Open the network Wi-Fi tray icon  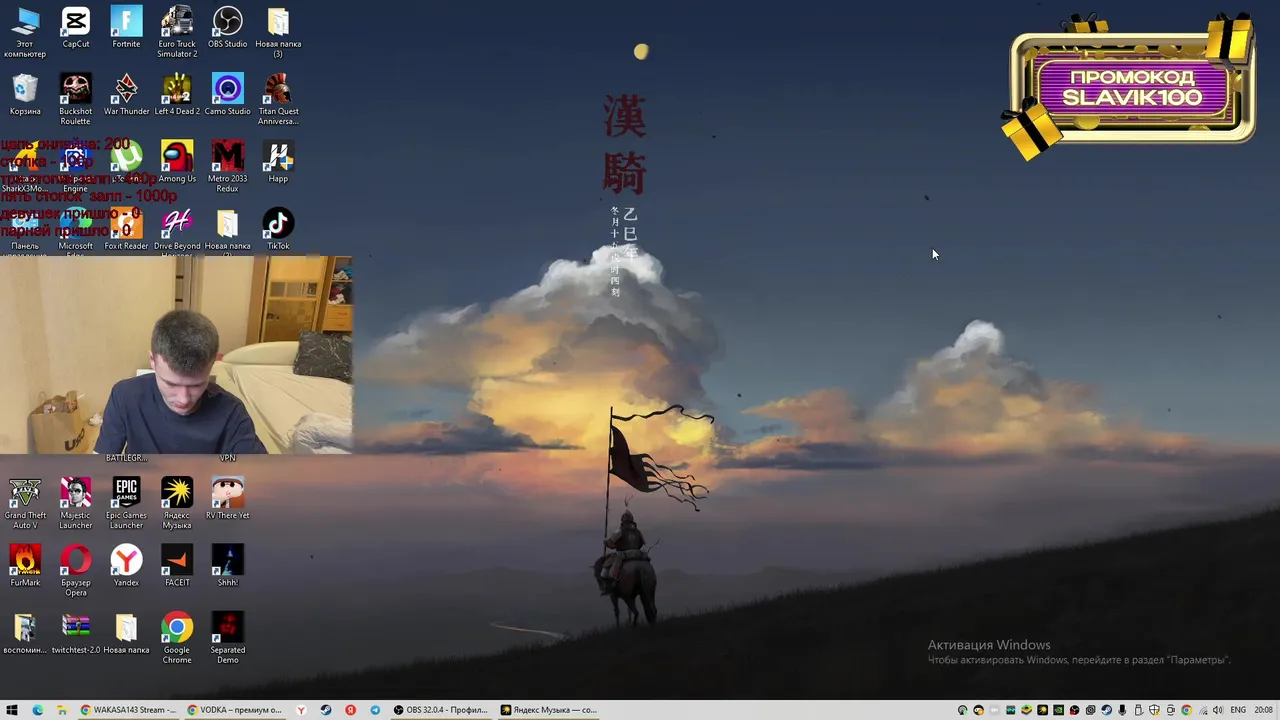coord(1203,710)
